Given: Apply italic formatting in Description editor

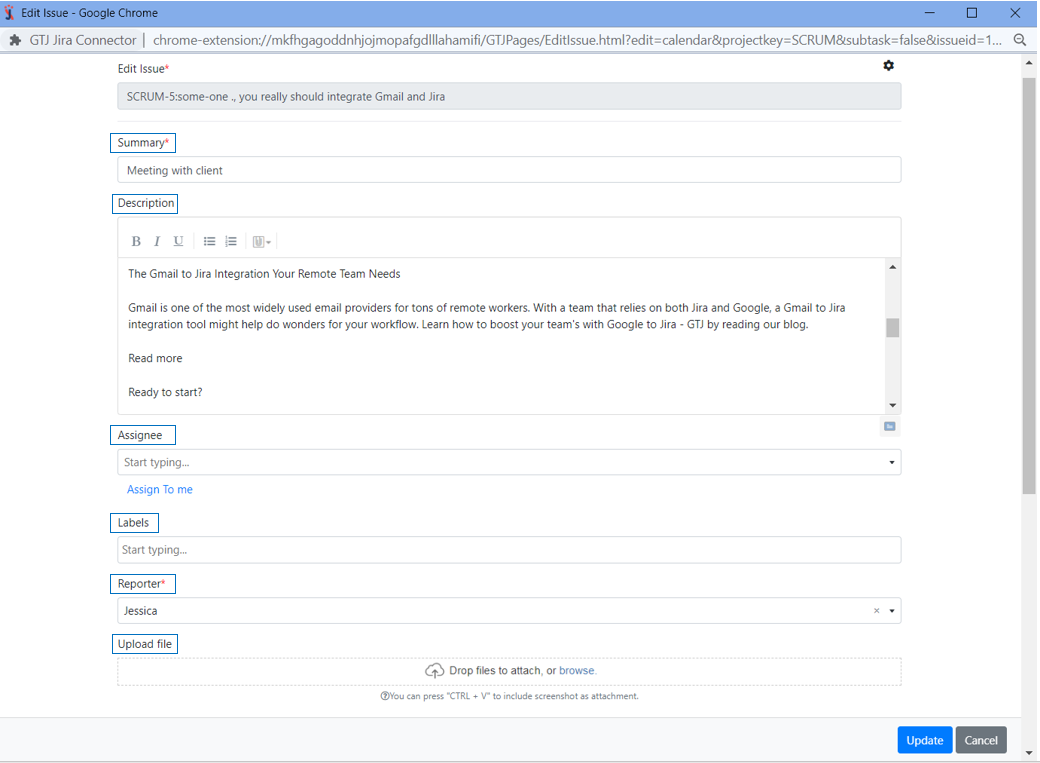Looking at the screenshot, I should [157, 241].
